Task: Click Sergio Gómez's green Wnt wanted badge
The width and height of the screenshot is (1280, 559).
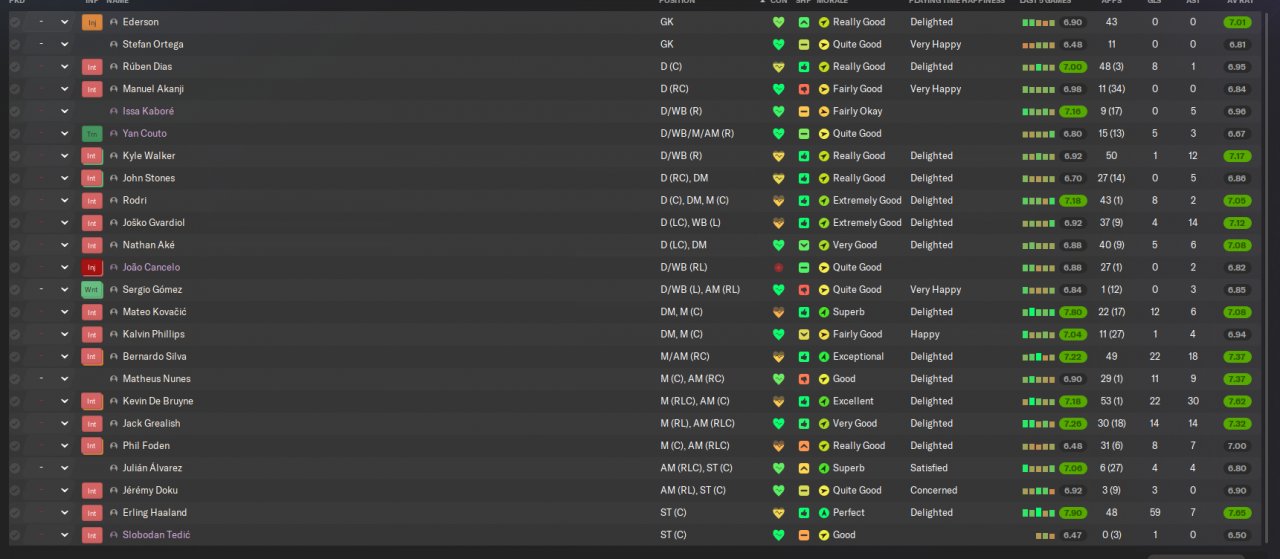Action: pyautogui.click(x=92, y=290)
